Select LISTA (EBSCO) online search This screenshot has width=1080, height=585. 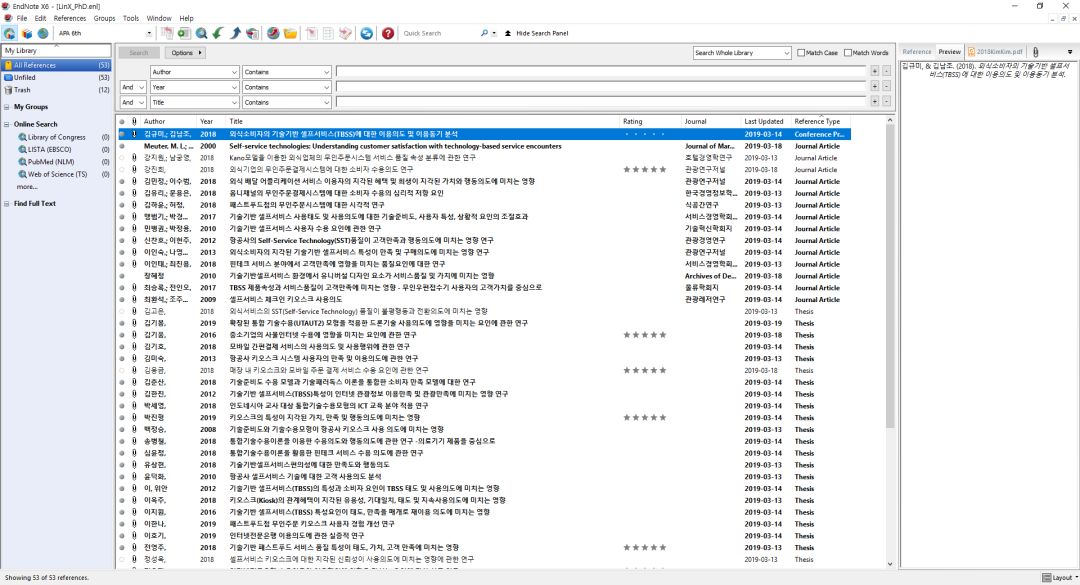pos(50,150)
